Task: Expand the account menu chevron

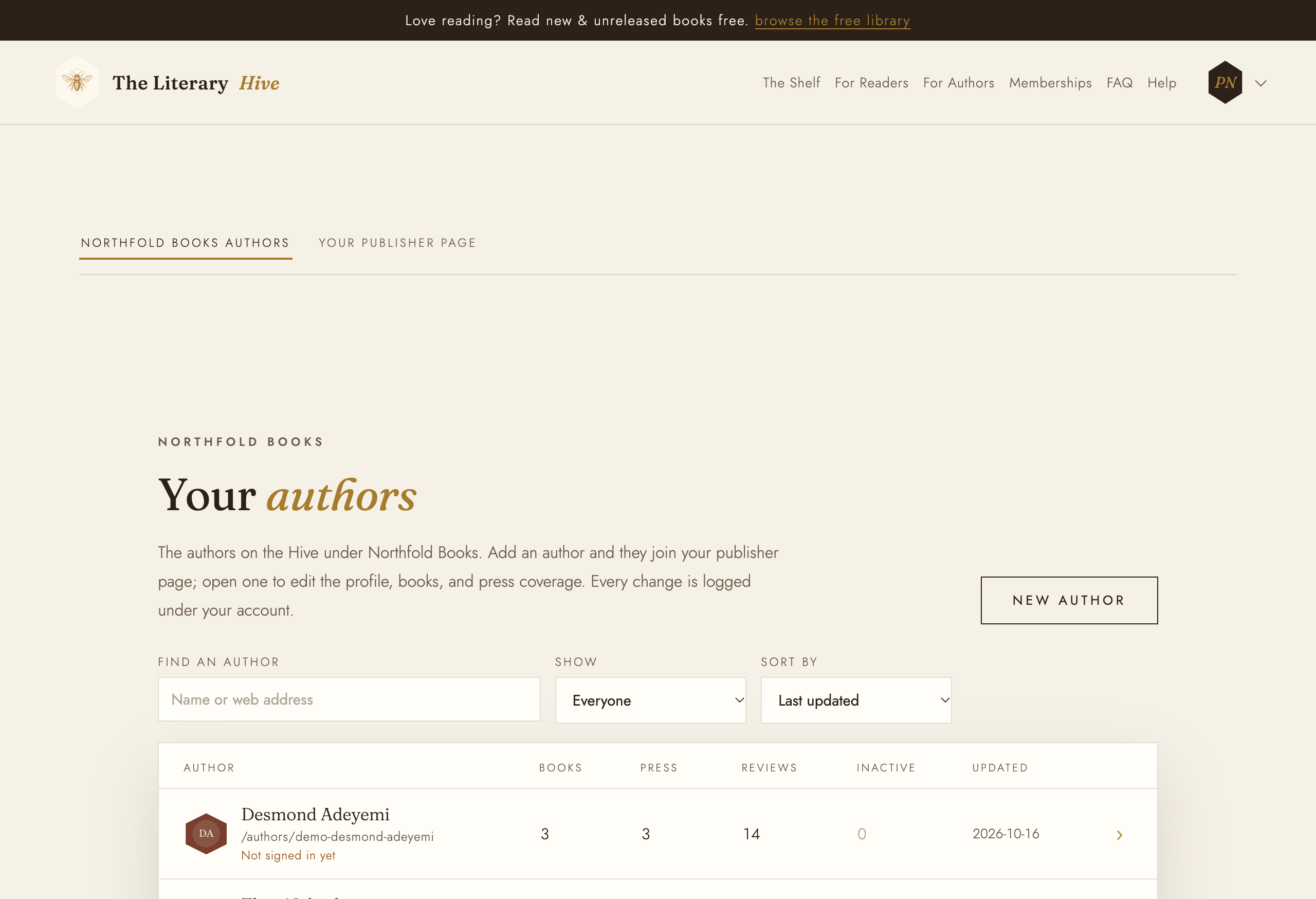Action: pos(1260,83)
